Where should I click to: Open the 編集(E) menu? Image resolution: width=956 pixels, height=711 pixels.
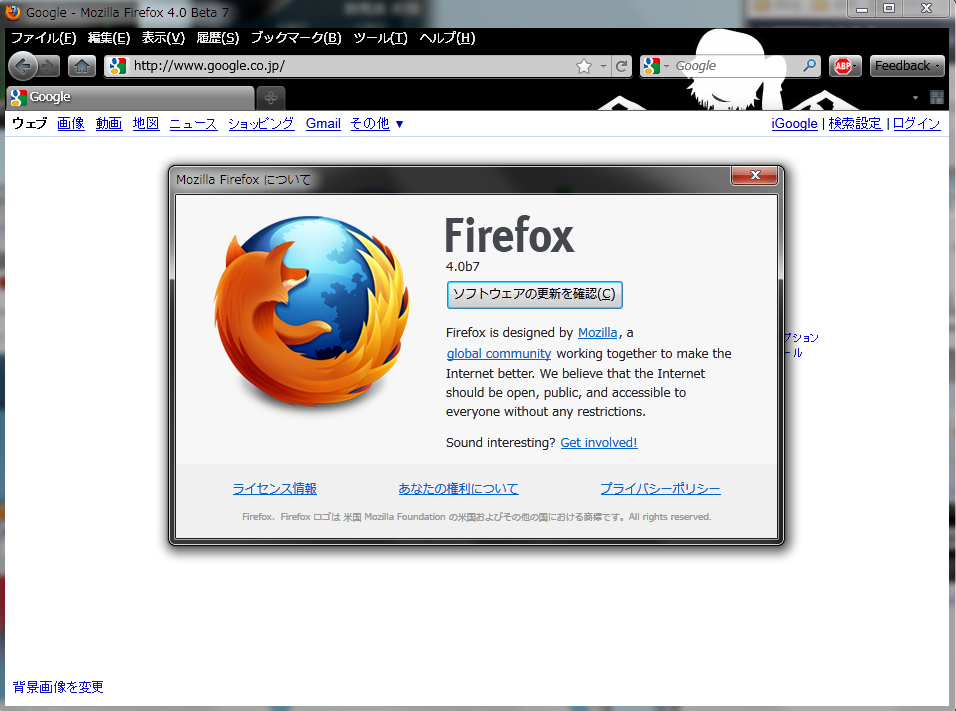(x=109, y=38)
